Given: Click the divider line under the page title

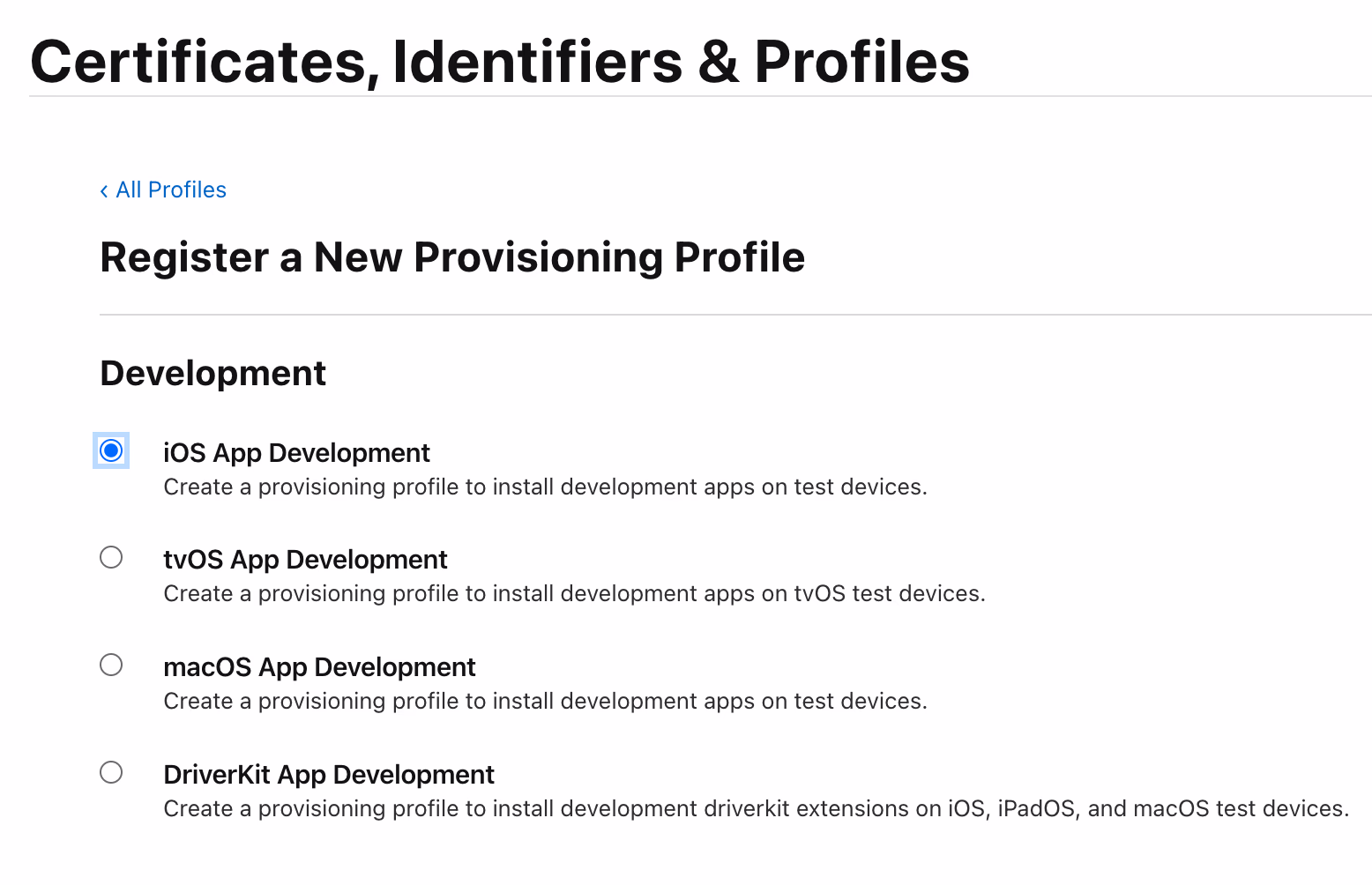Looking at the screenshot, I should pos(700,96).
